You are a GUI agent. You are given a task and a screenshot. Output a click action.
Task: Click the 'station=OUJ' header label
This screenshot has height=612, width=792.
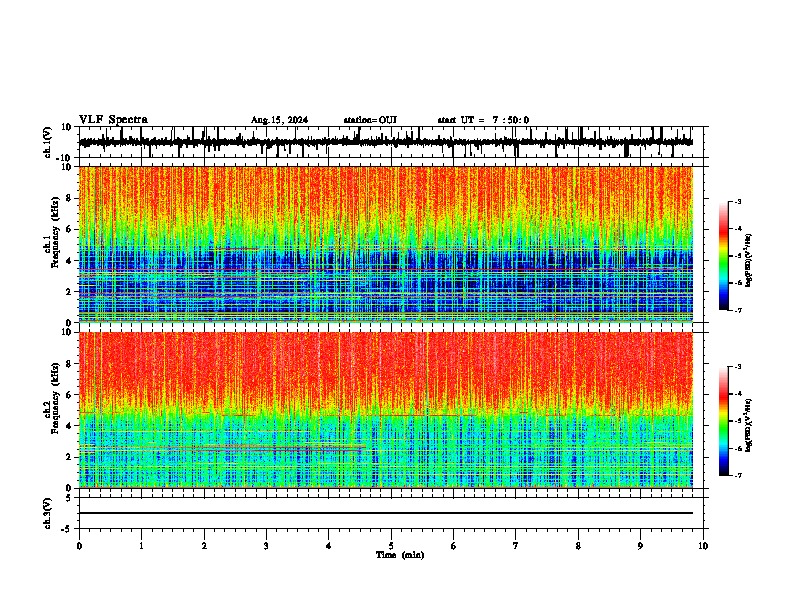pos(370,120)
